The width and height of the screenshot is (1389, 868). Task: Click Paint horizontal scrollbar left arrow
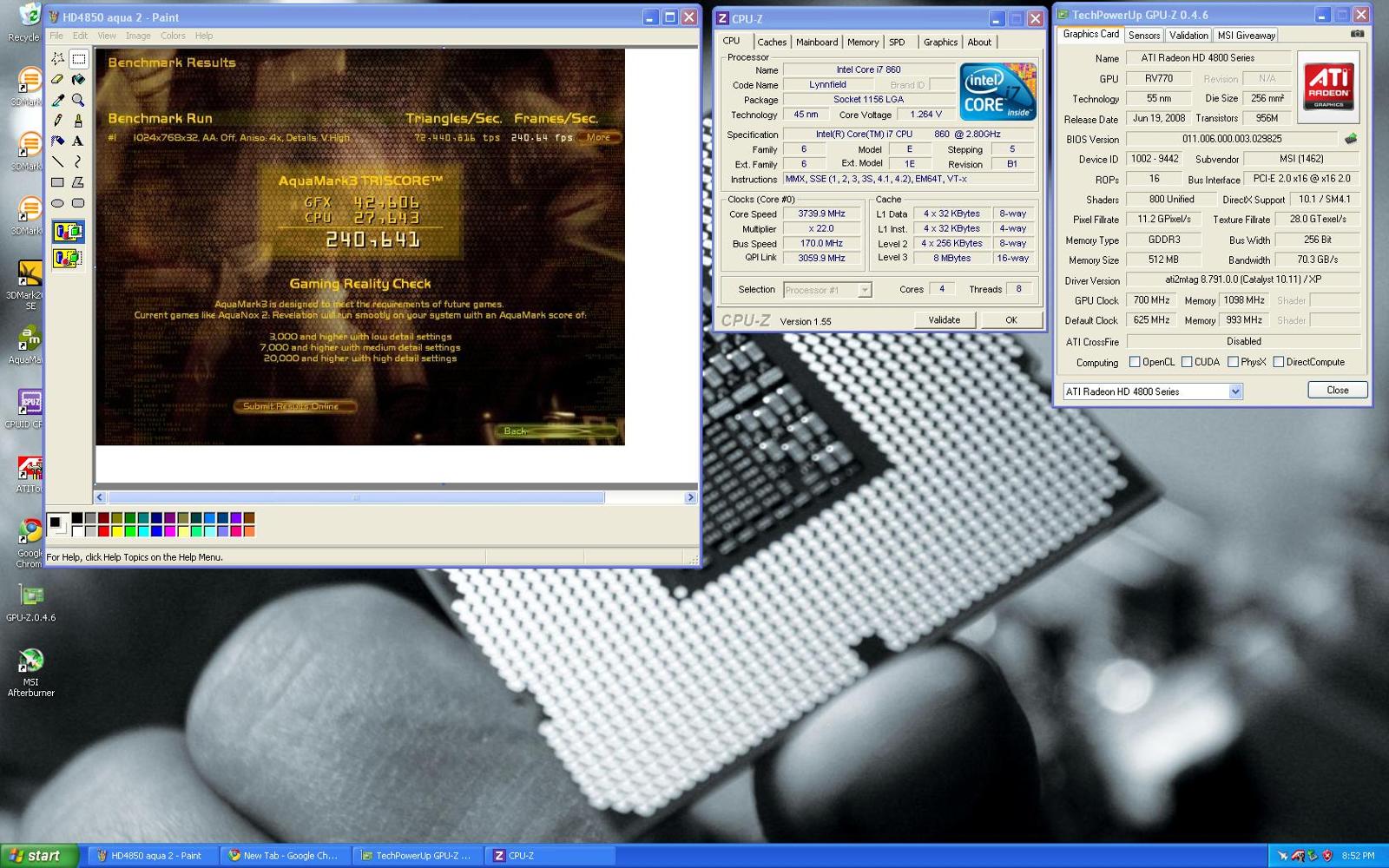pos(100,497)
